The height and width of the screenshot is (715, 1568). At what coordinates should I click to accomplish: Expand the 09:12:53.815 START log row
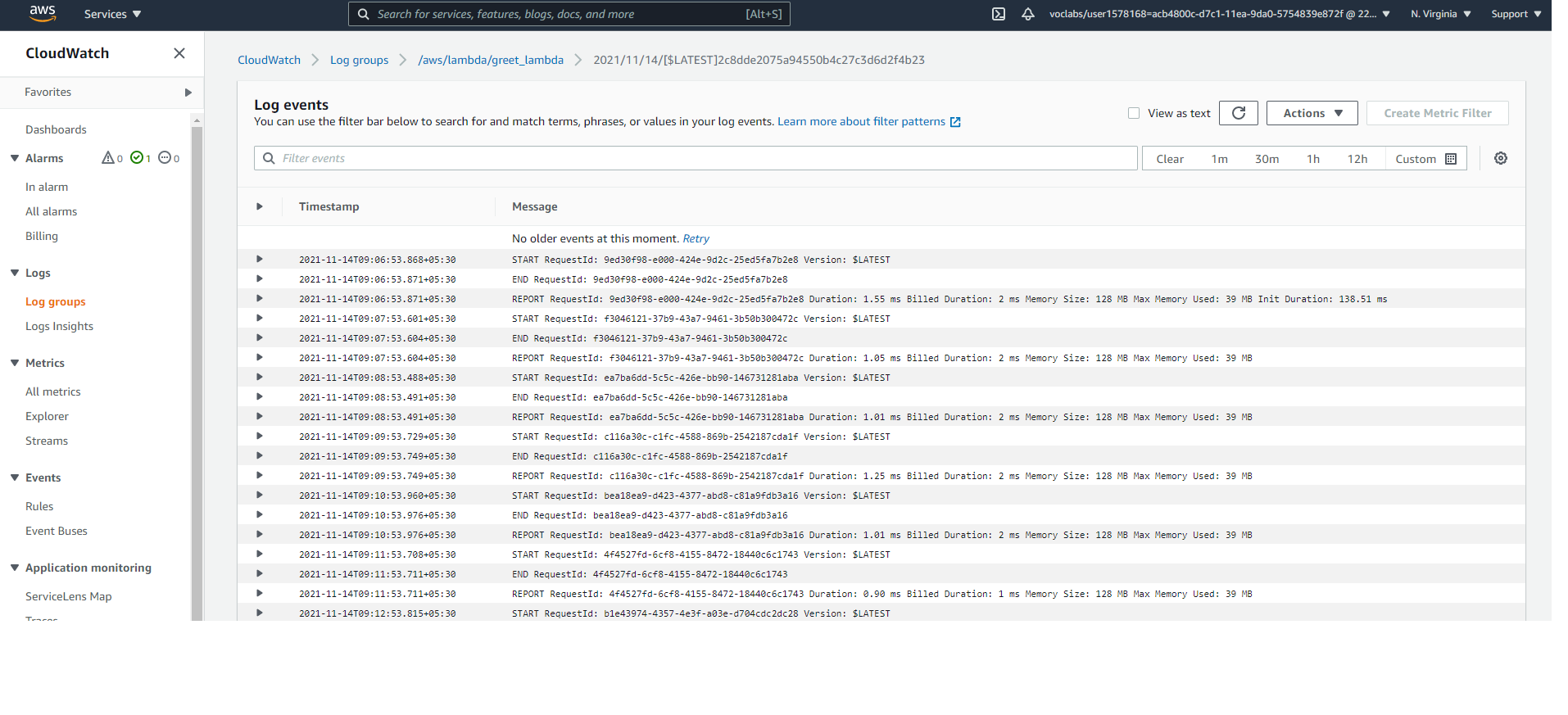pos(260,613)
